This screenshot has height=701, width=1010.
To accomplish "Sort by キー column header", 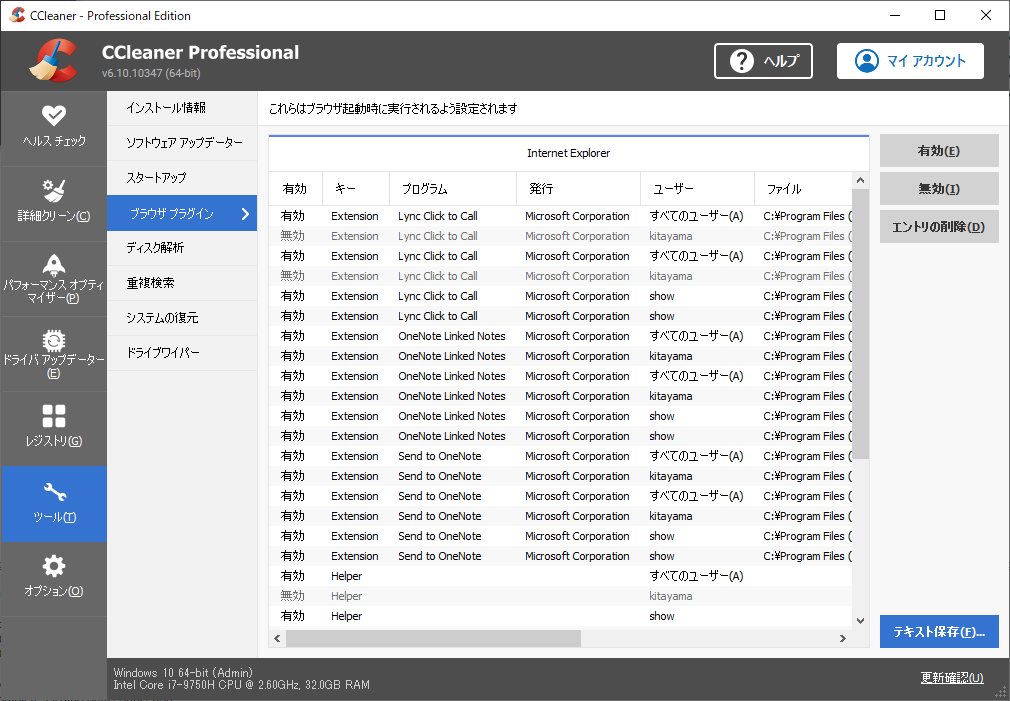I will point(356,189).
